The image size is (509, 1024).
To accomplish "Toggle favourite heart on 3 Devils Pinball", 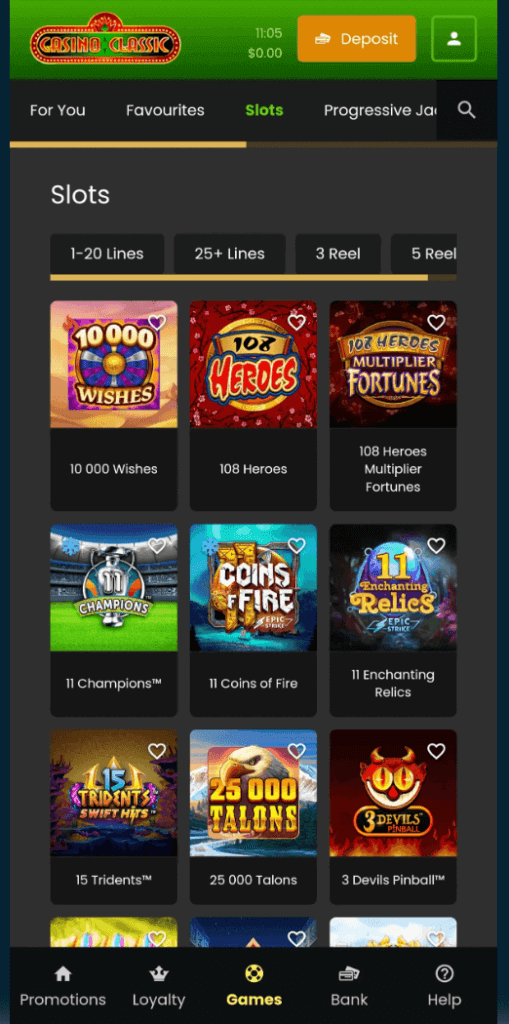I will tap(436, 751).
